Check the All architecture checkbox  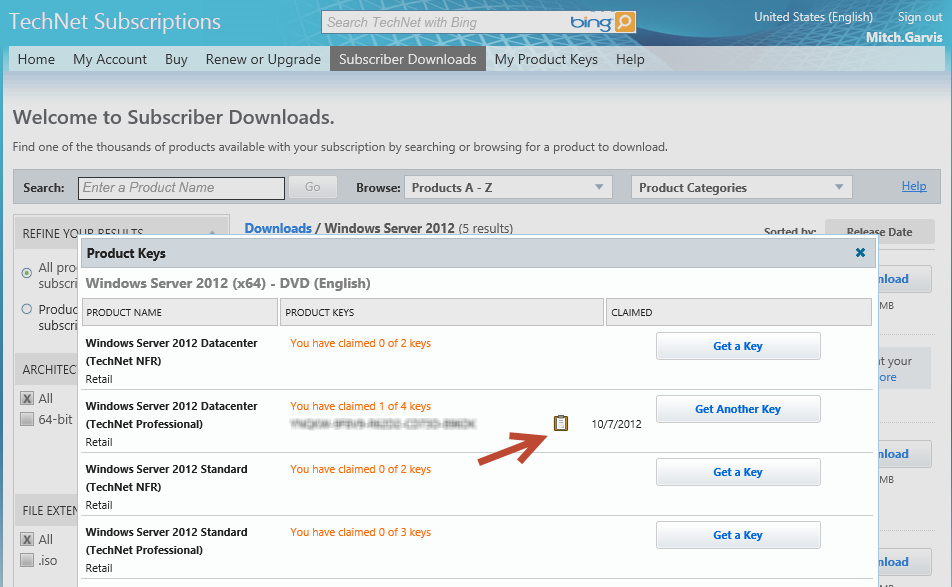(28, 399)
